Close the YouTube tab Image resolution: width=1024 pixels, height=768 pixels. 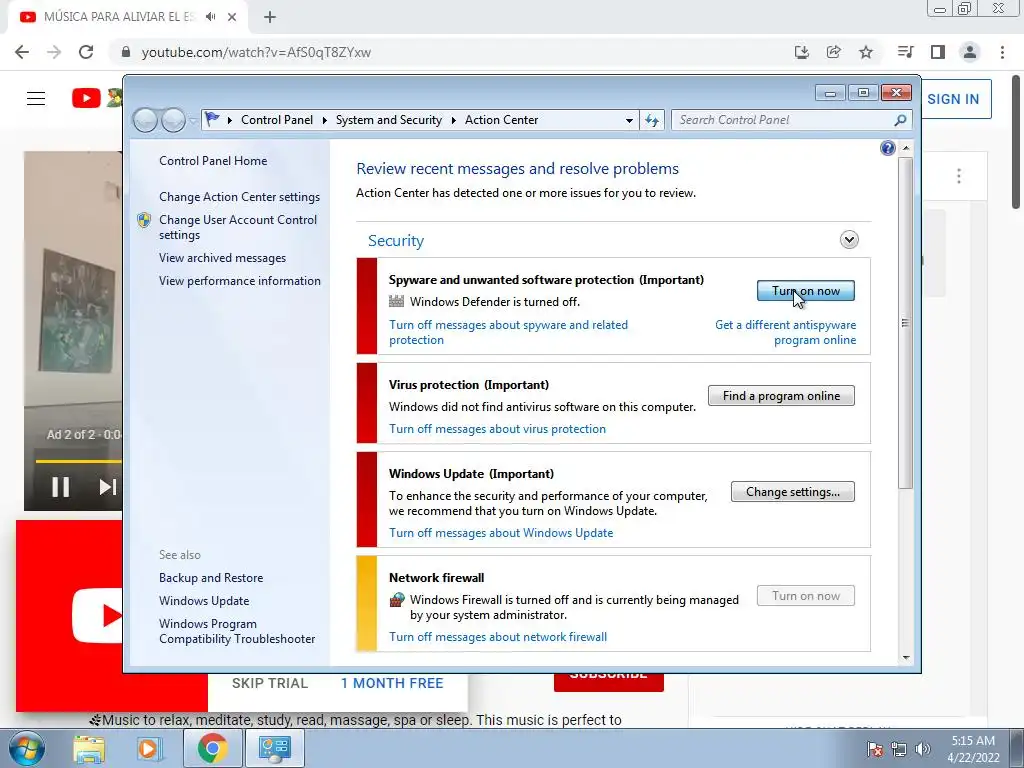click(x=232, y=18)
